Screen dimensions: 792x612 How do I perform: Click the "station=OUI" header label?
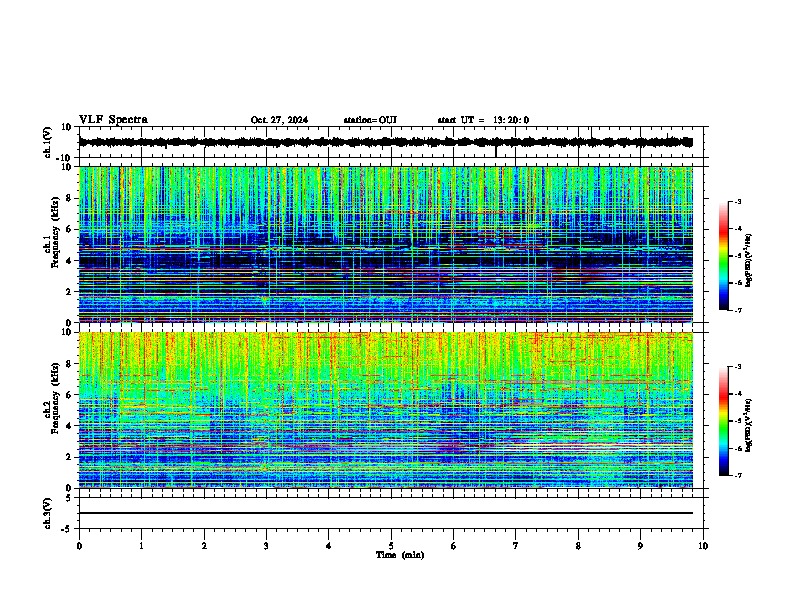370,120
